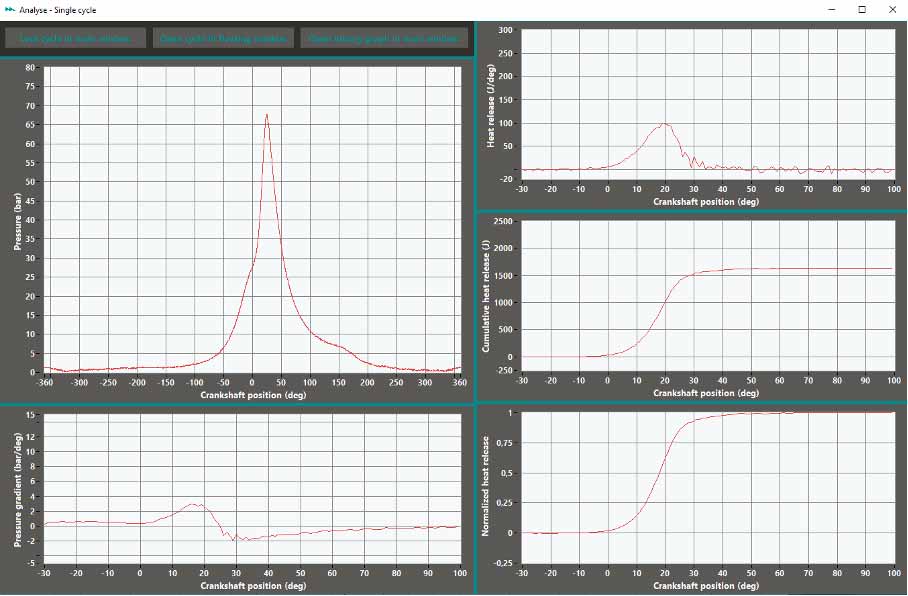Click the Analyse application icon in title bar
This screenshot has height=596, width=908.
click(11, 9)
